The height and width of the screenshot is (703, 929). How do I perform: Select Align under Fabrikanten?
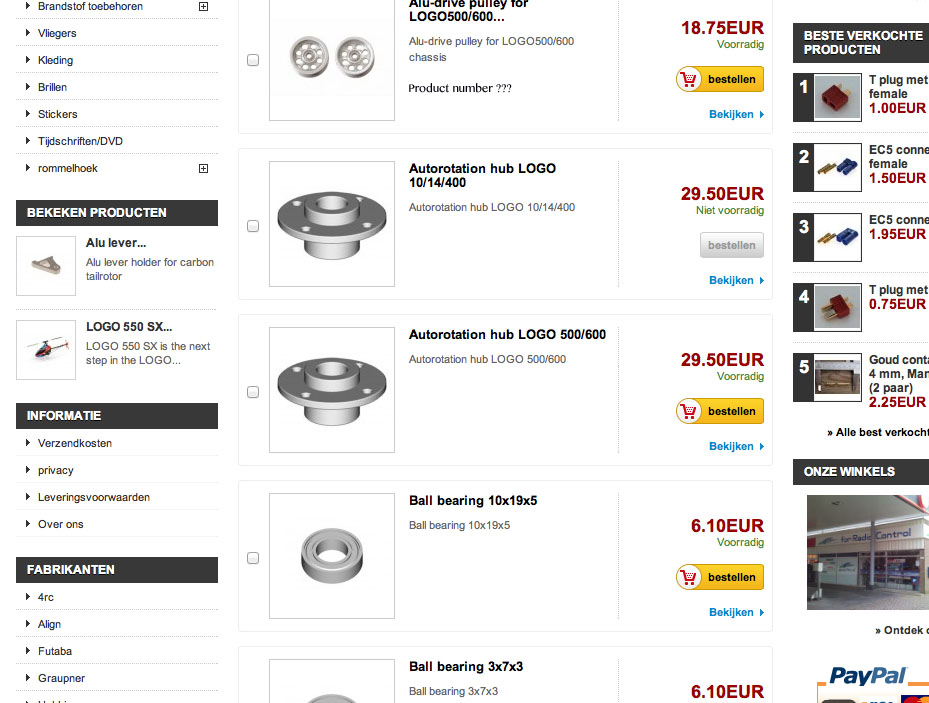tap(52, 624)
